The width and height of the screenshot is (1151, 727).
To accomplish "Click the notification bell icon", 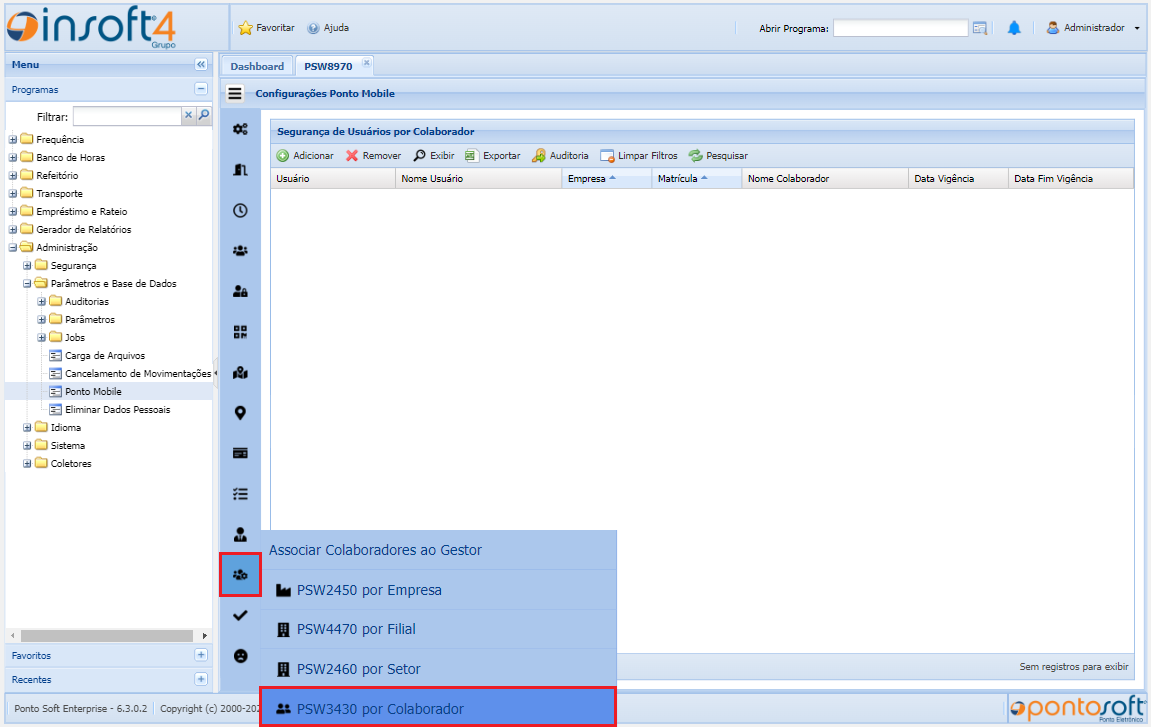I will click(1013, 28).
